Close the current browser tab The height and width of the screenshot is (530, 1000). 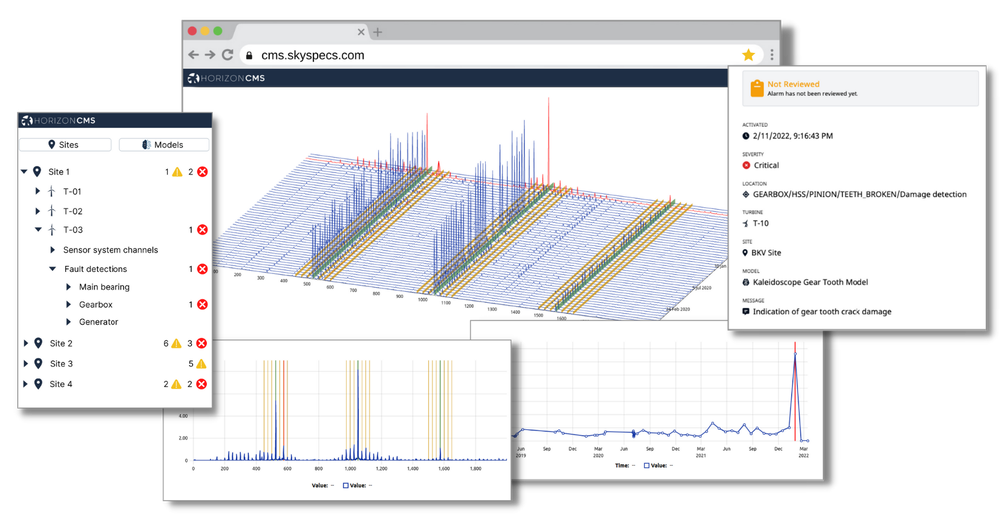coord(361,32)
